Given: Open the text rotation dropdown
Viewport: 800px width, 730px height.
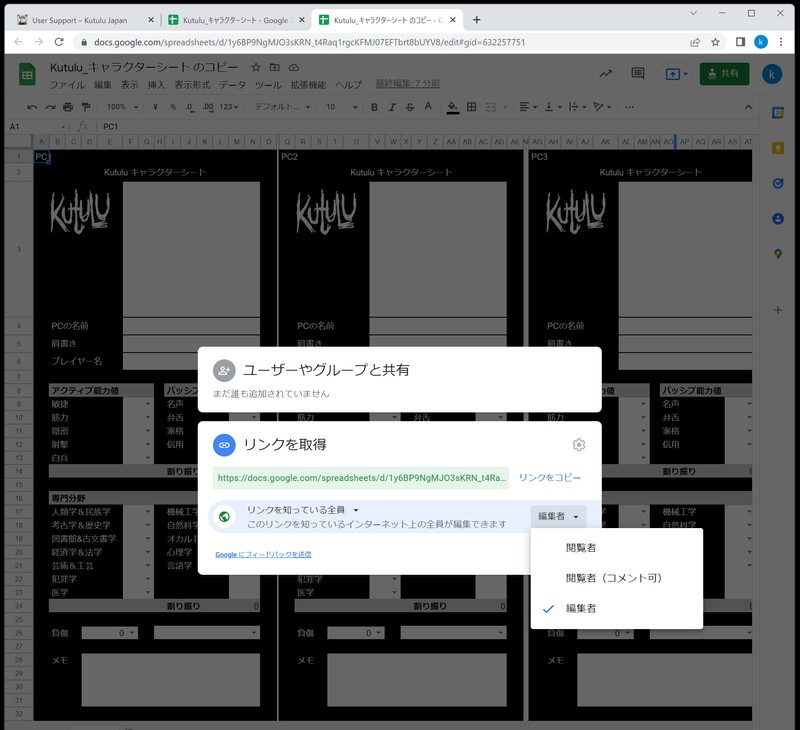Looking at the screenshot, I should [x=602, y=107].
